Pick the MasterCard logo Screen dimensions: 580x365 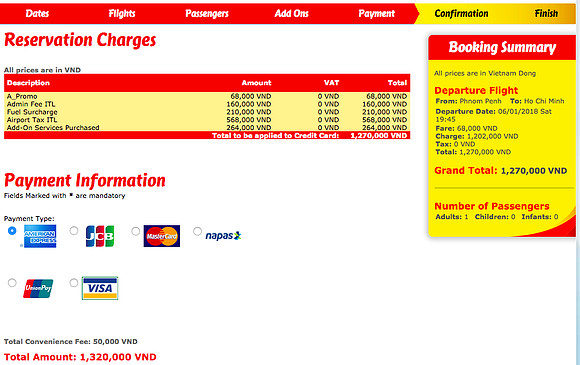pyautogui.click(x=162, y=236)
